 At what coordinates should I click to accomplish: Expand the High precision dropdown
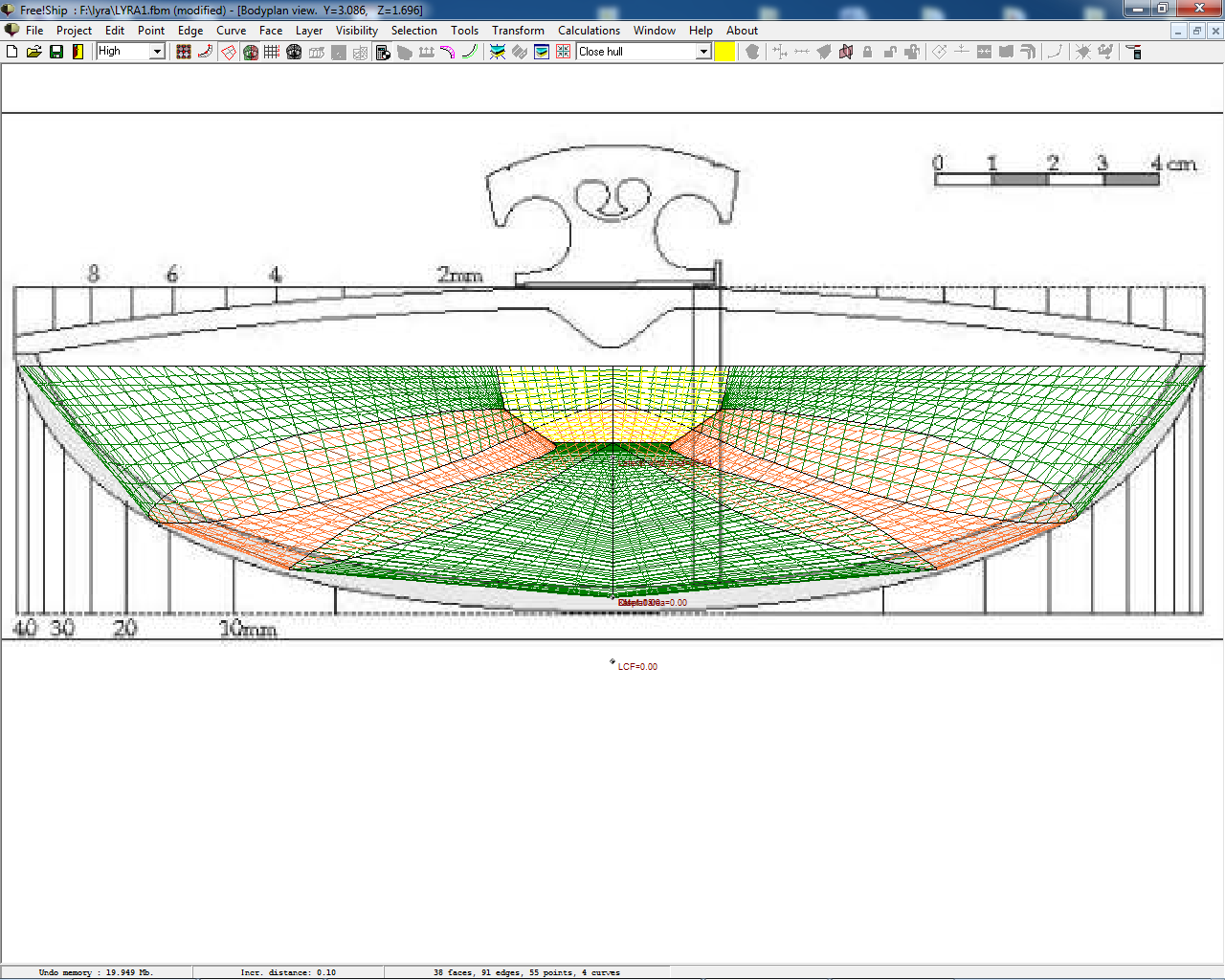157,52
